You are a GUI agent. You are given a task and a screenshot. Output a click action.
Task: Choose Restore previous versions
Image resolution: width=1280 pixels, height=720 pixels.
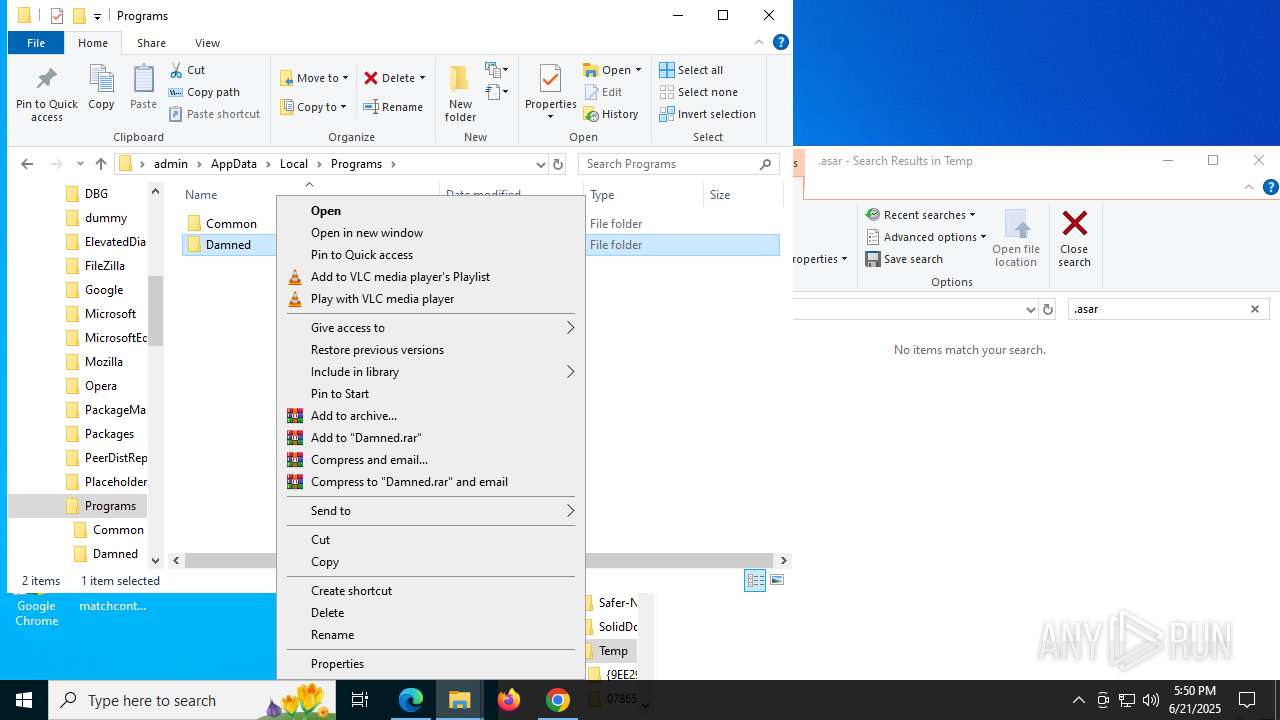[377, 350]
